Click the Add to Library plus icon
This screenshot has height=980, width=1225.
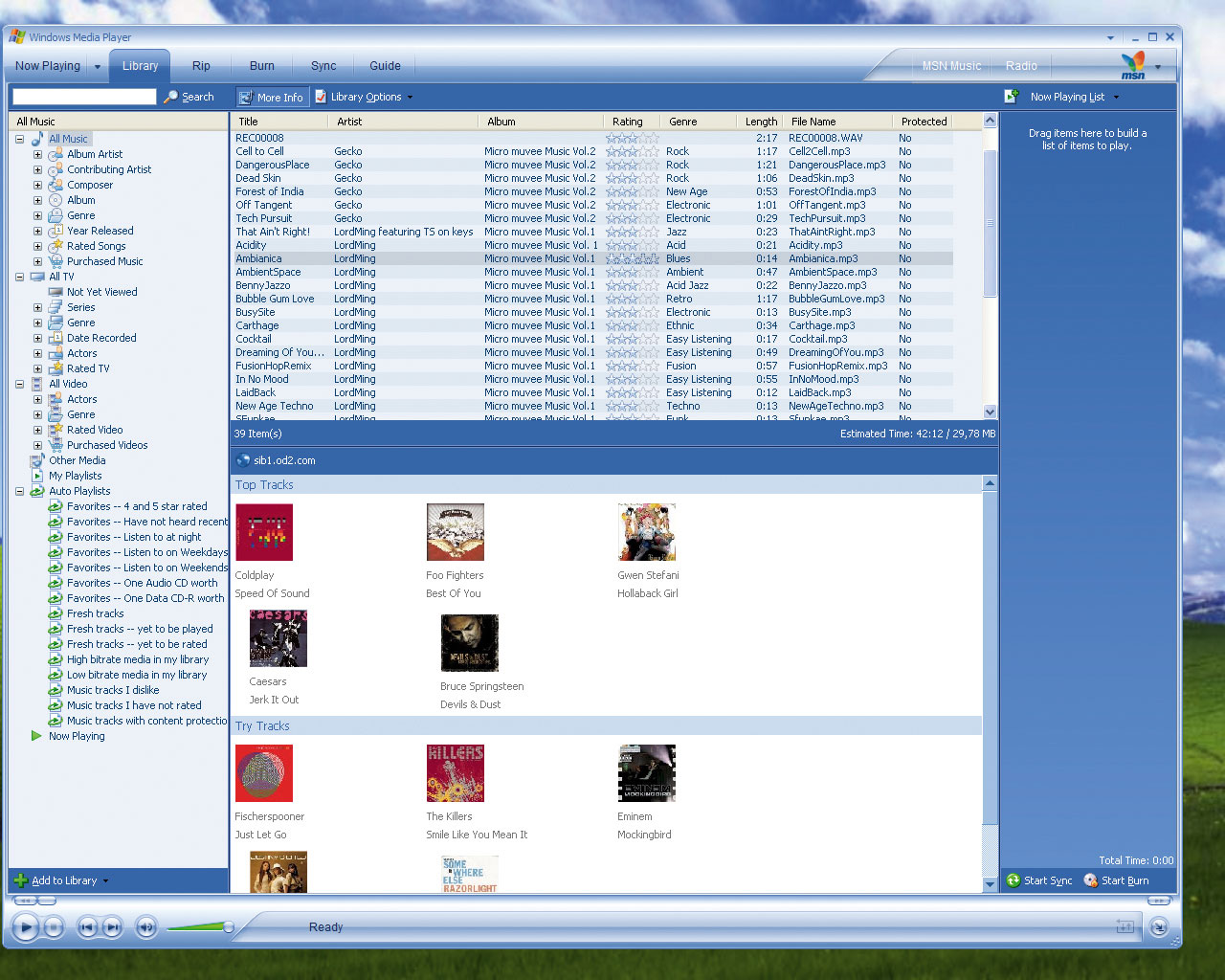(x=20, y=880)
